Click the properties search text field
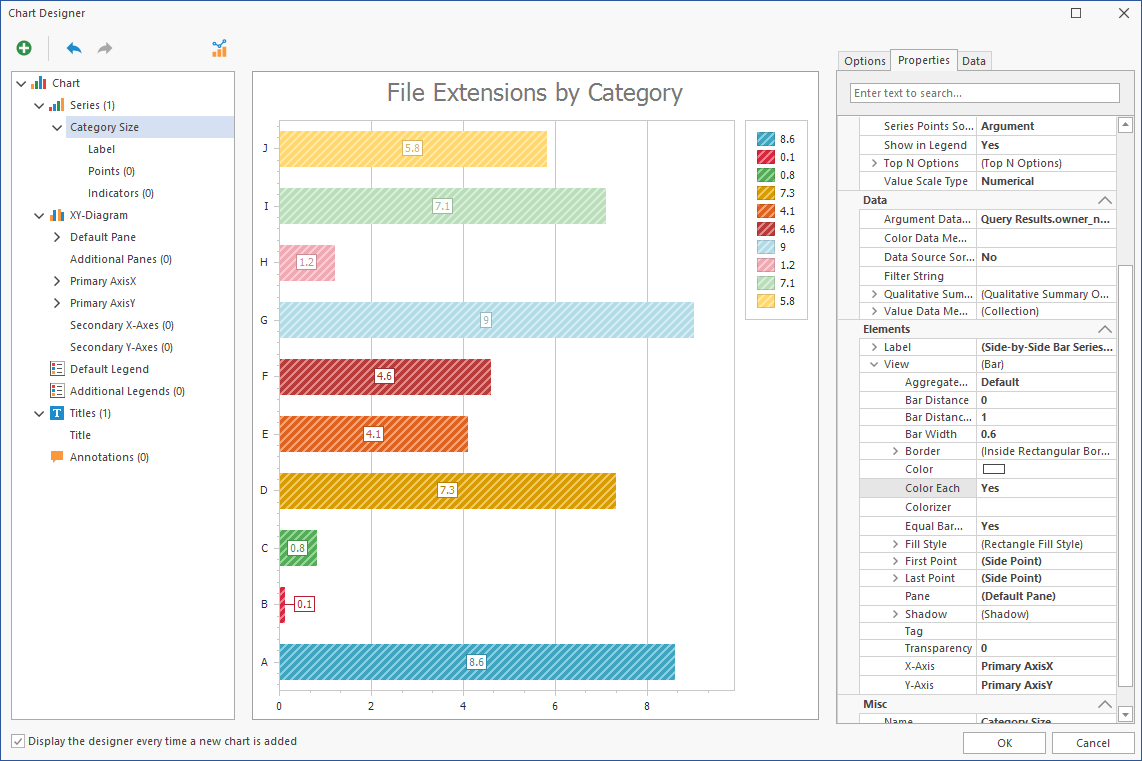The image size is (1142, 761). pyautogui.click(x=984, y=93)
